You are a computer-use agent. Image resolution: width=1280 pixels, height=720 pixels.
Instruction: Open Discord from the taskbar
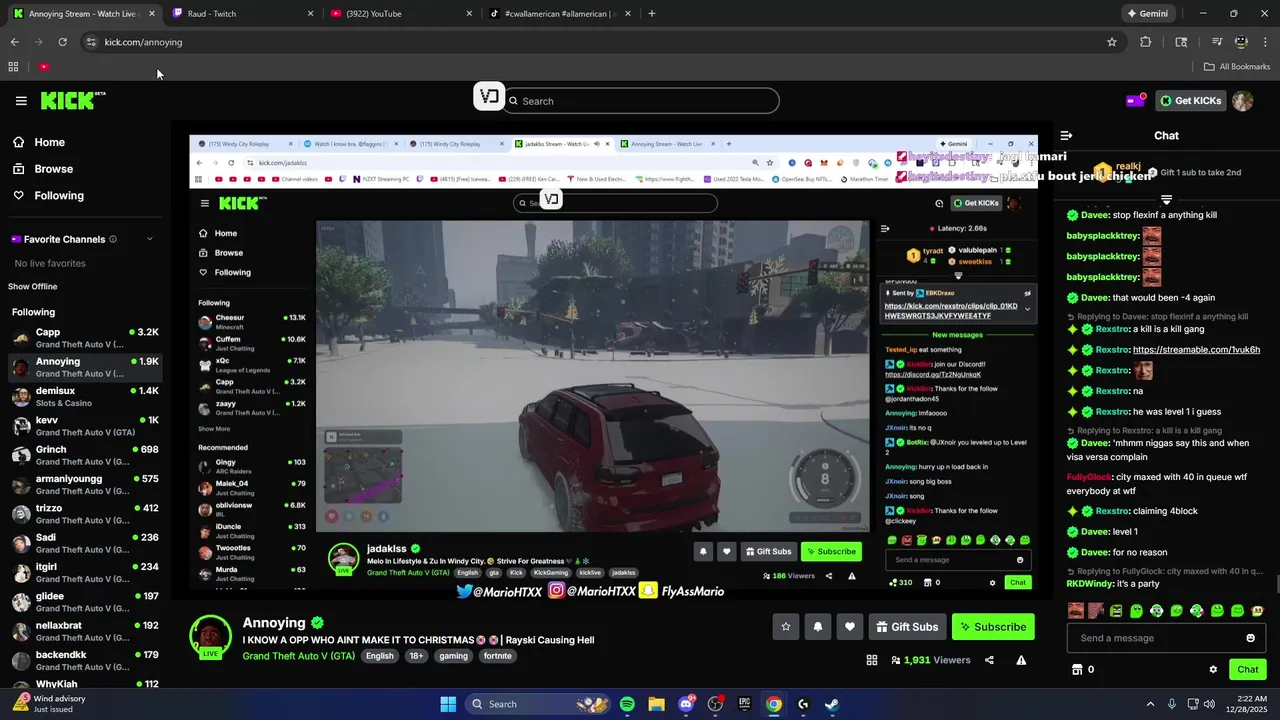pyautogui.click(x=686, y=704)
